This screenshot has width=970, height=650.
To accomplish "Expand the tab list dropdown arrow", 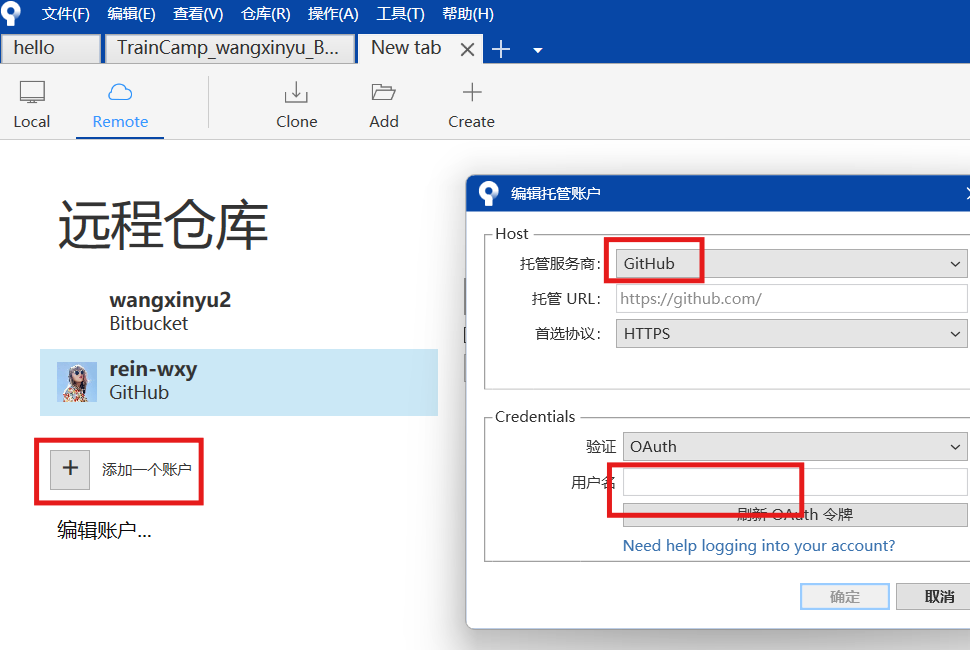I will (538, 50).
